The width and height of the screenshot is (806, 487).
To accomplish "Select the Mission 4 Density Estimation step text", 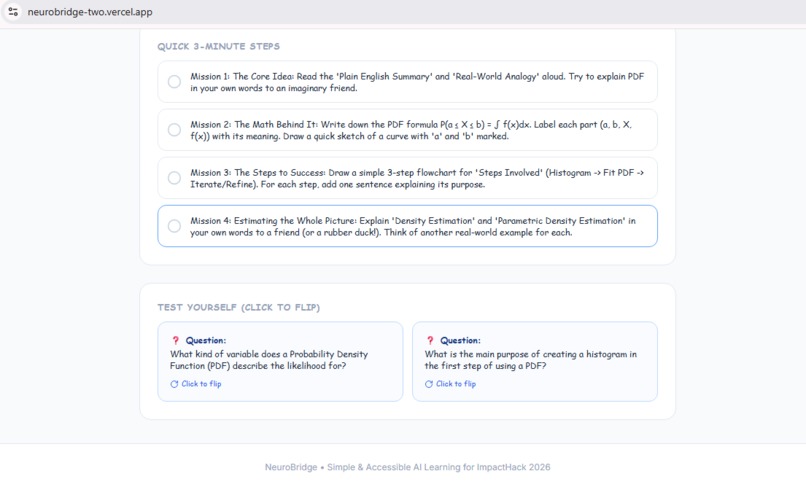I will (413, 226).
